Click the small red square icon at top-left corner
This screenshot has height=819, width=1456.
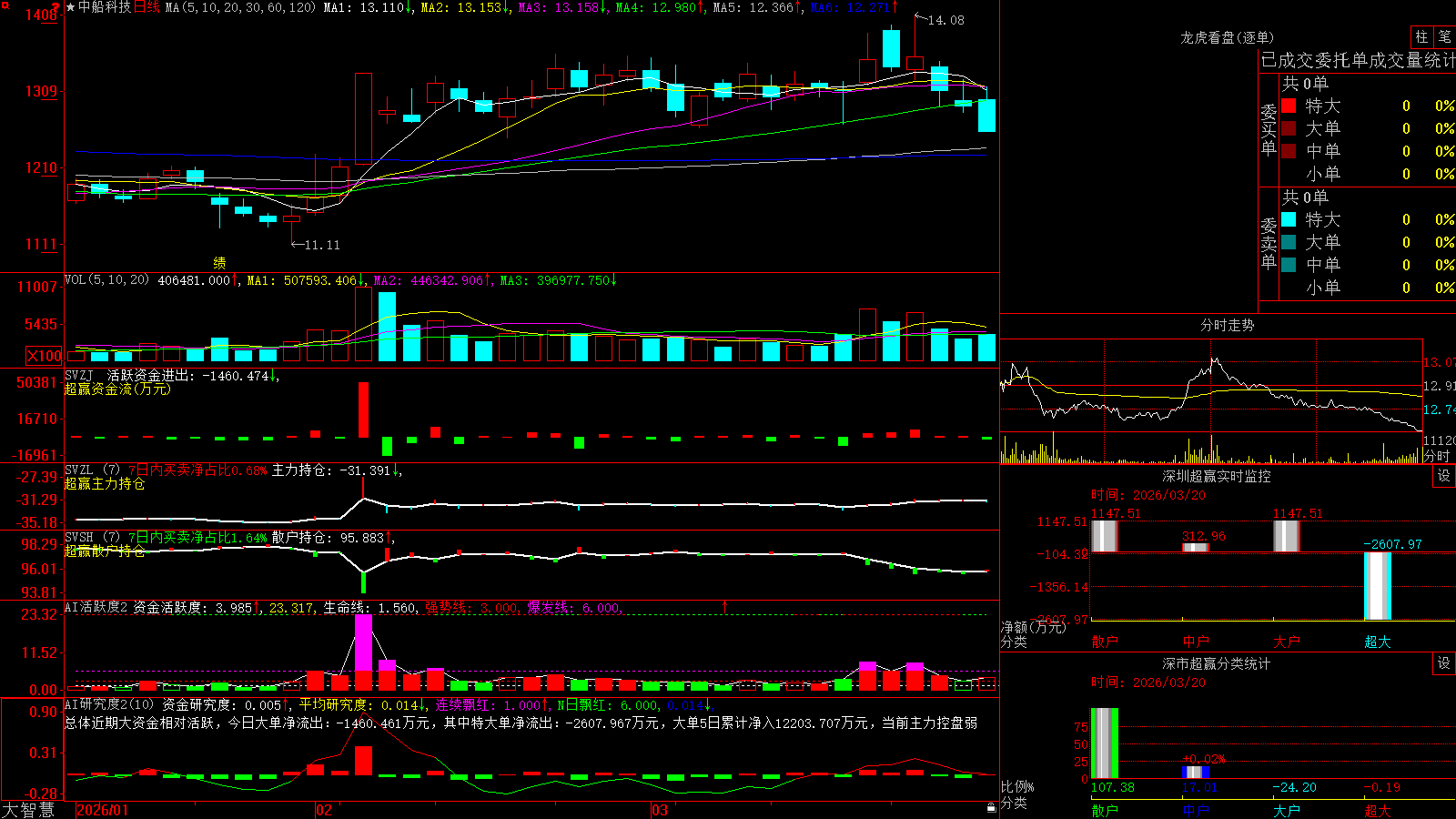pyautogui.click(x=5, y=5)
